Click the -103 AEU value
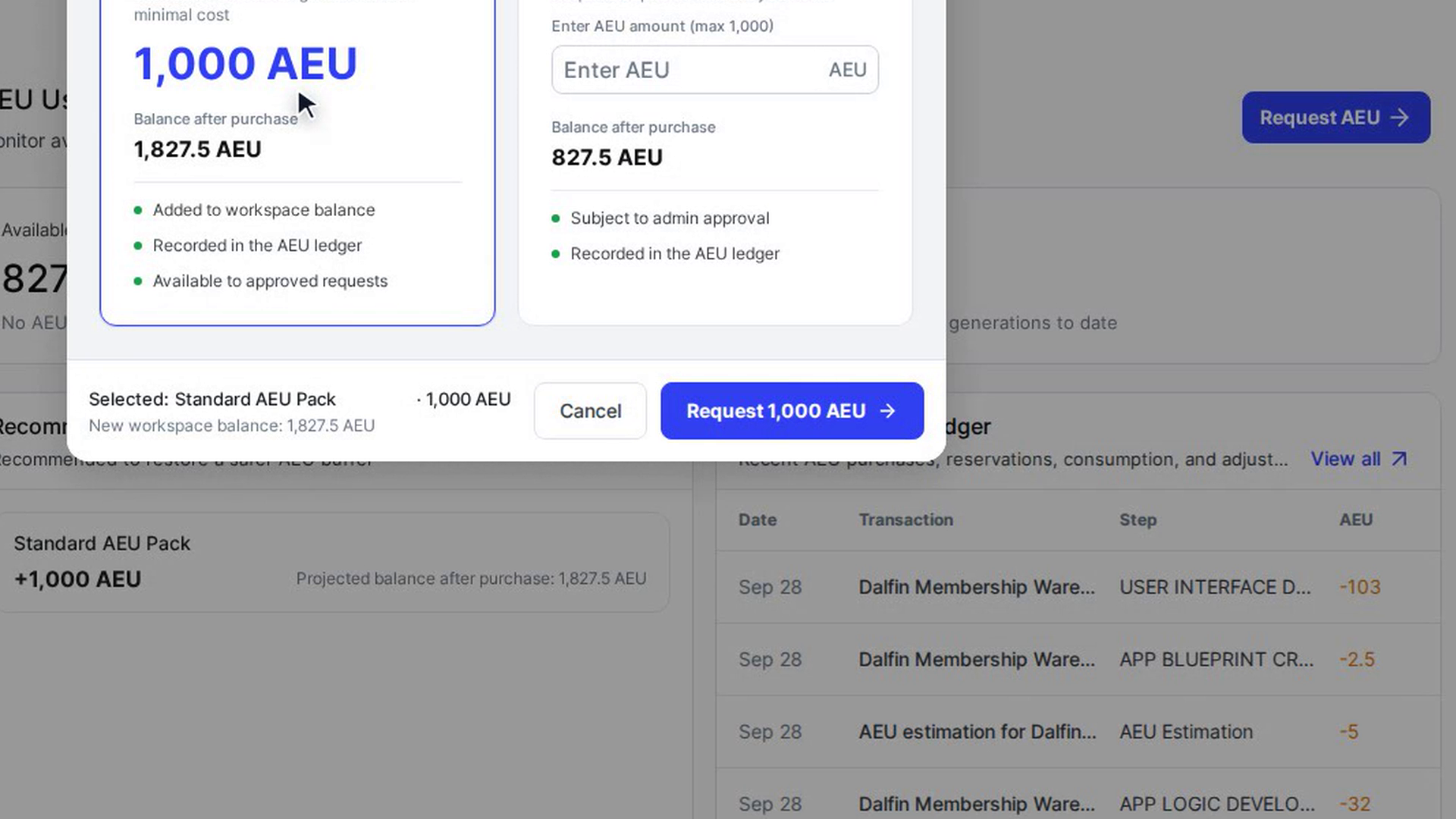This screenshot has height=819, width=1456. coord(1360,587)
